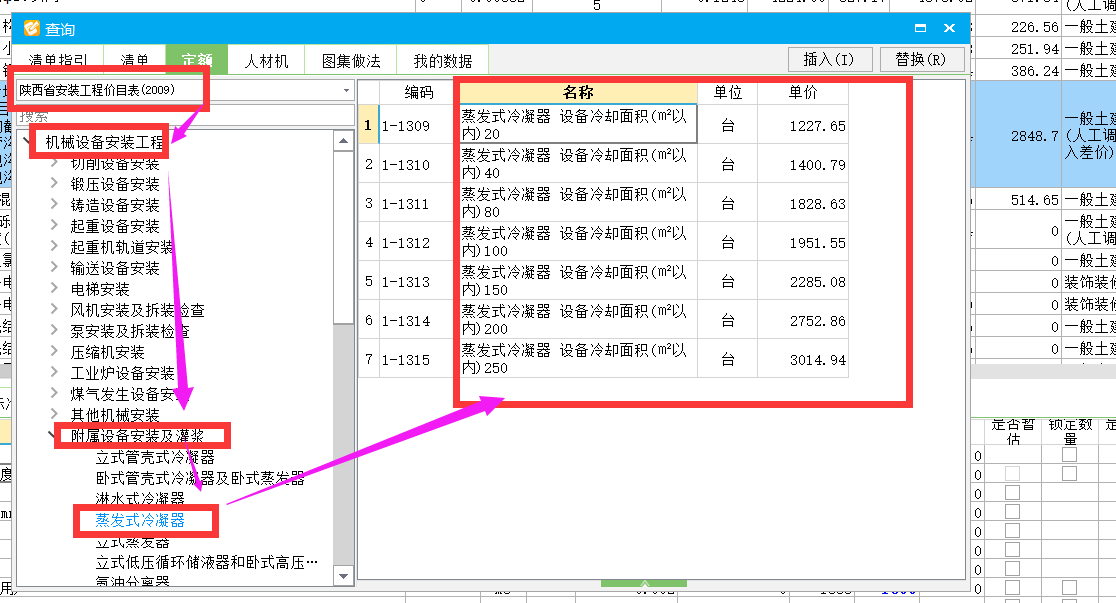Tick the second 锁定数量 checkbox in background window
Image resolution: width=1116 pixels, height=603 pixels.
click(1069, 473)
